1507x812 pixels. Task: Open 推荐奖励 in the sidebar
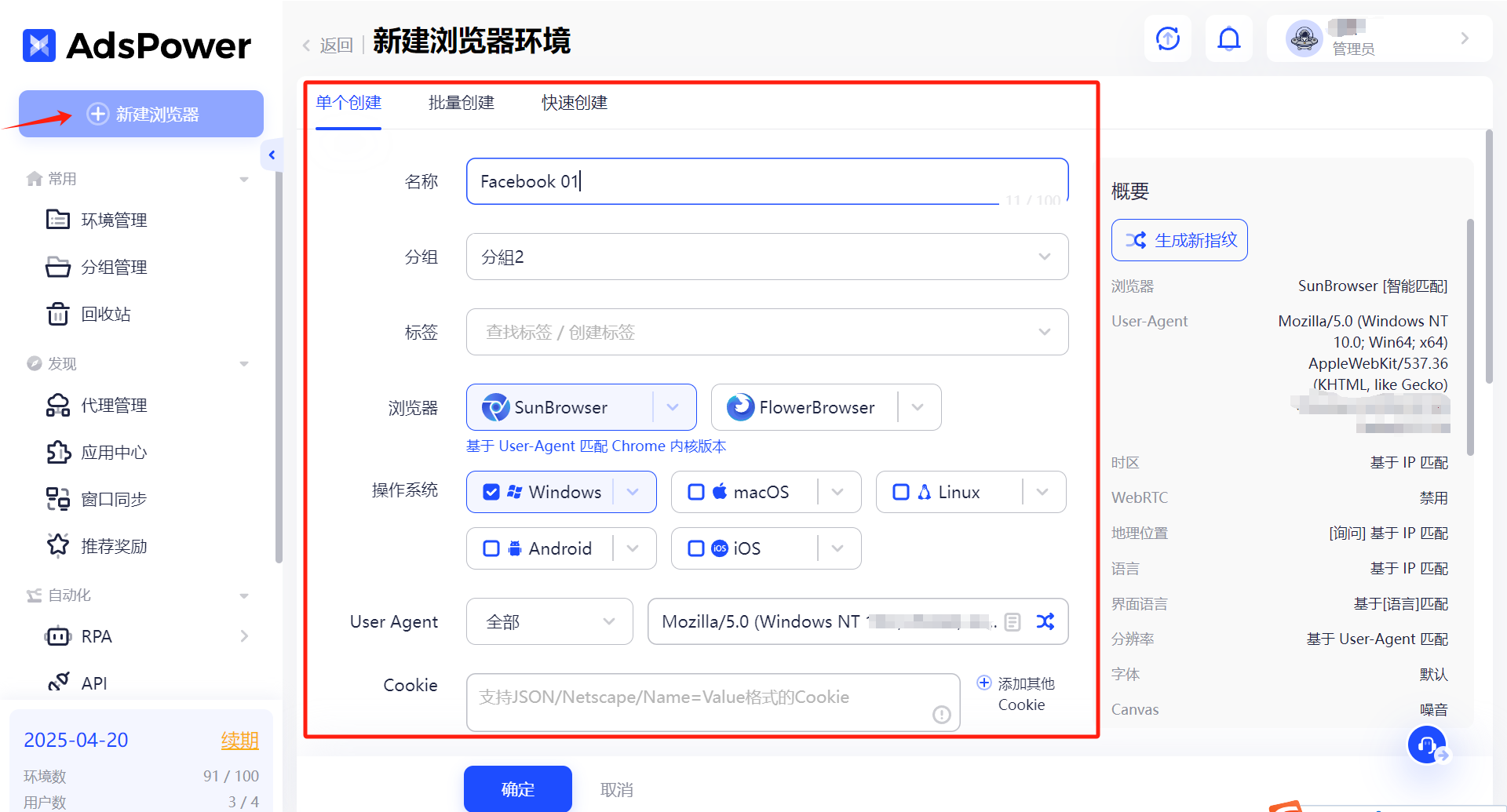click(114, 546)
